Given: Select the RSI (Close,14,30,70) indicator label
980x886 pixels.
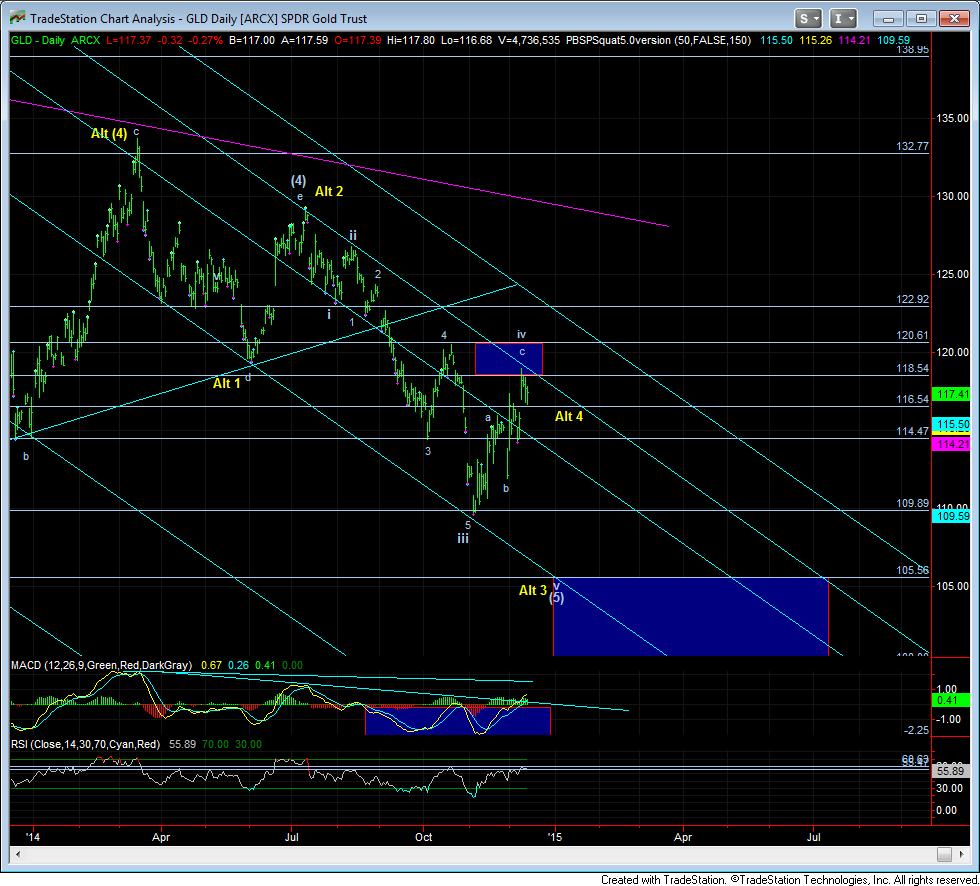Looking at the screenshot, I should pos(85,744).
